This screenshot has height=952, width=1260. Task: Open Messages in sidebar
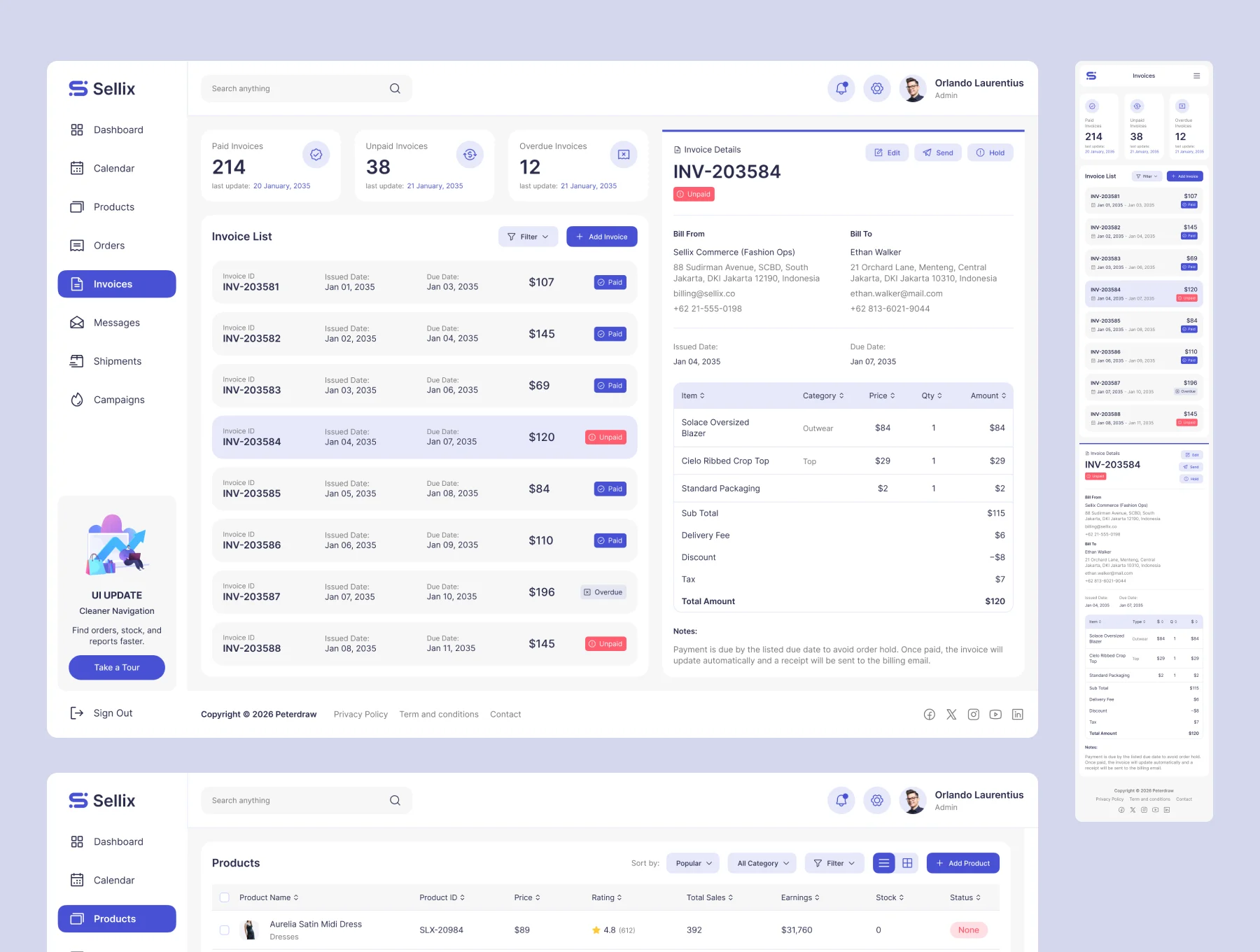[117, 323]
